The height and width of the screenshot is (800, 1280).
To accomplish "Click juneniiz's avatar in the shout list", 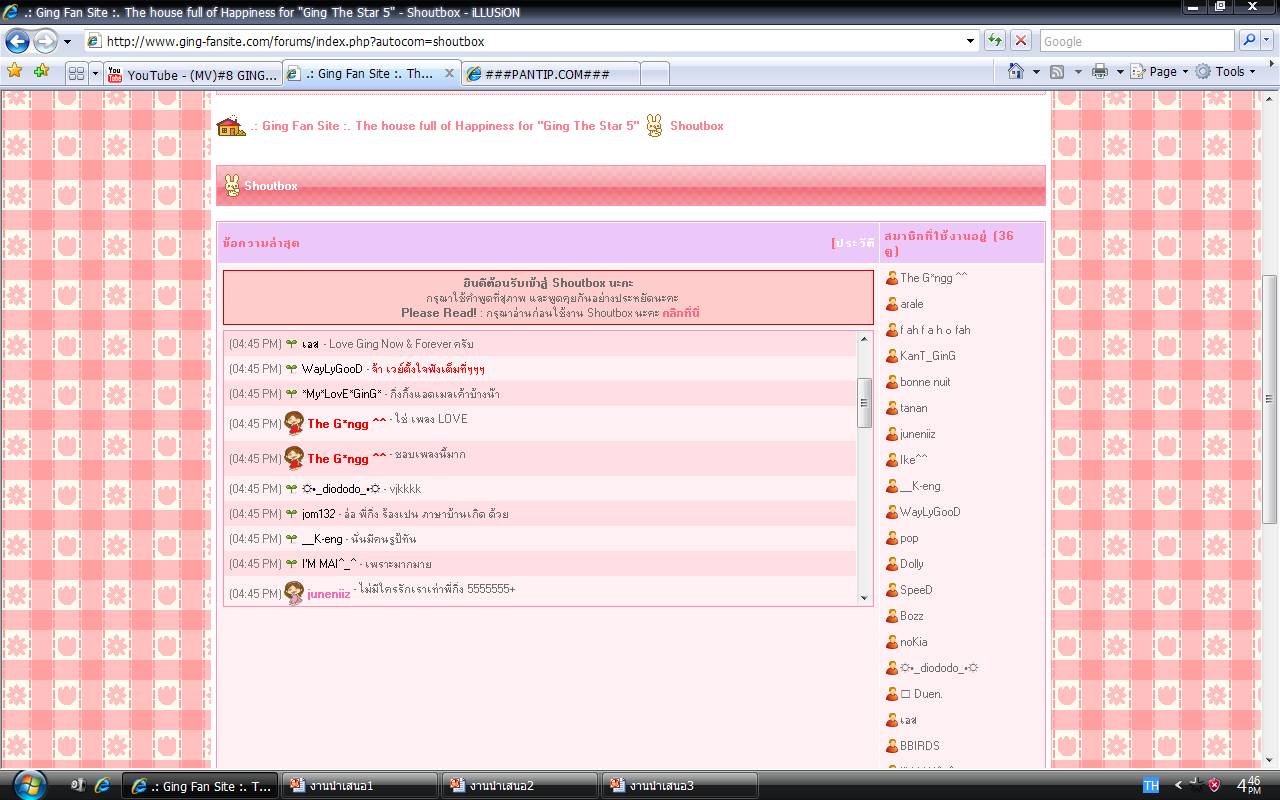I will (x=294, y=593).
